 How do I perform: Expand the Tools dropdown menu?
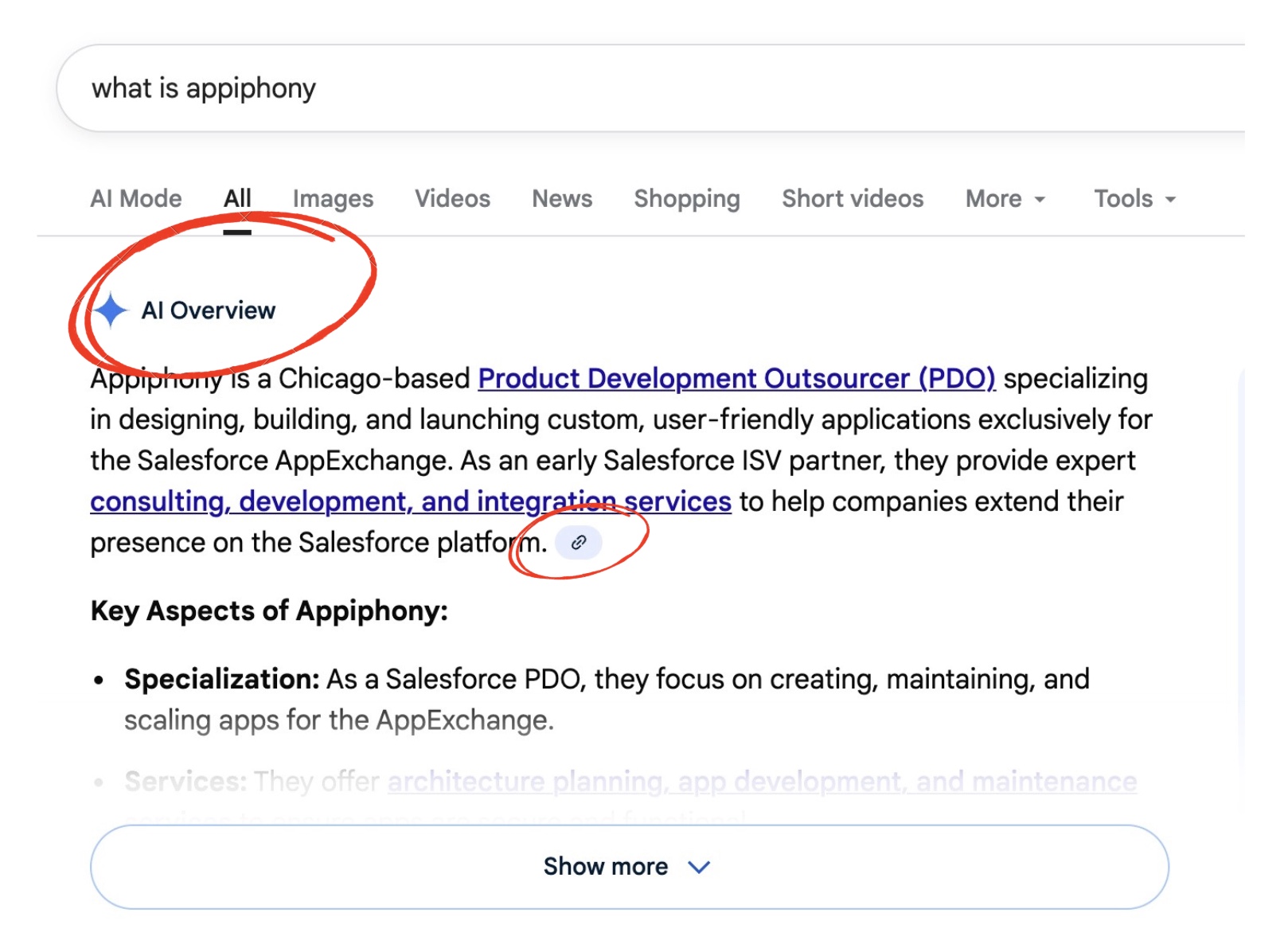1134,199
